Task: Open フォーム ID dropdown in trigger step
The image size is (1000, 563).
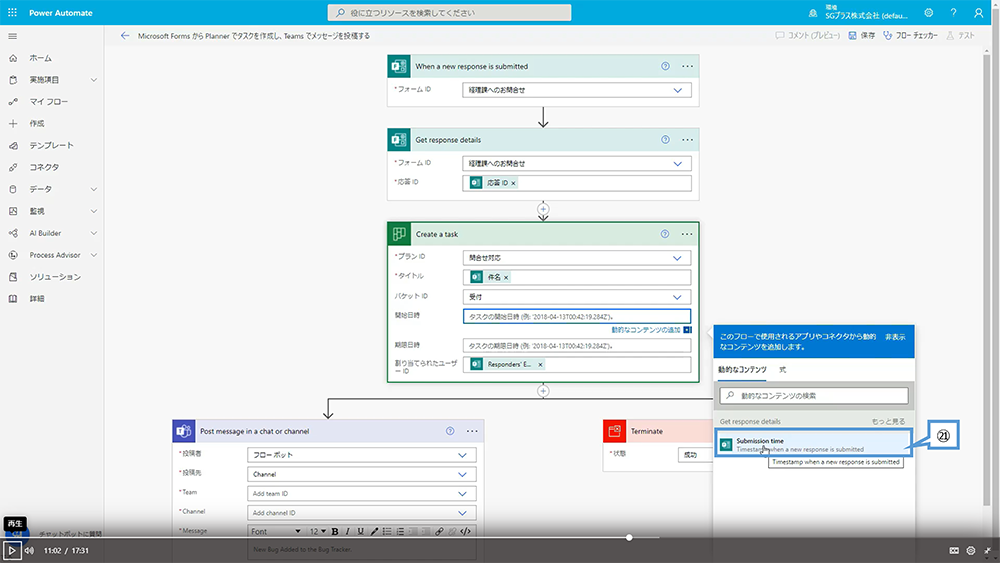Action: 577,91
